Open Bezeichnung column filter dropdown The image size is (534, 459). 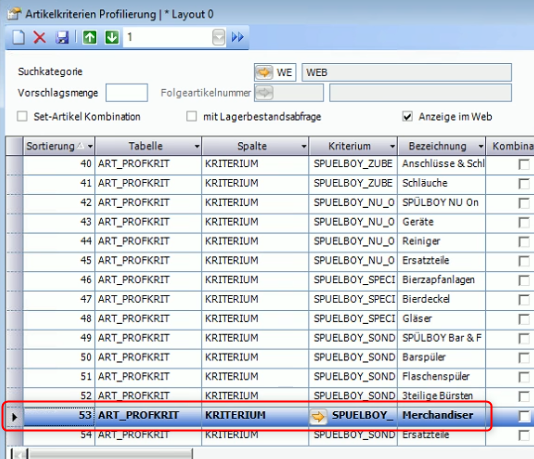click(x=481, y=146)
